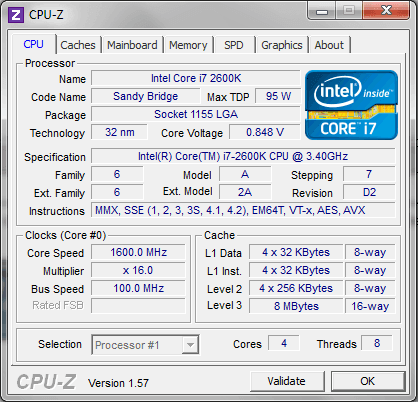Click the Revision value D2

tap(369, 192)
